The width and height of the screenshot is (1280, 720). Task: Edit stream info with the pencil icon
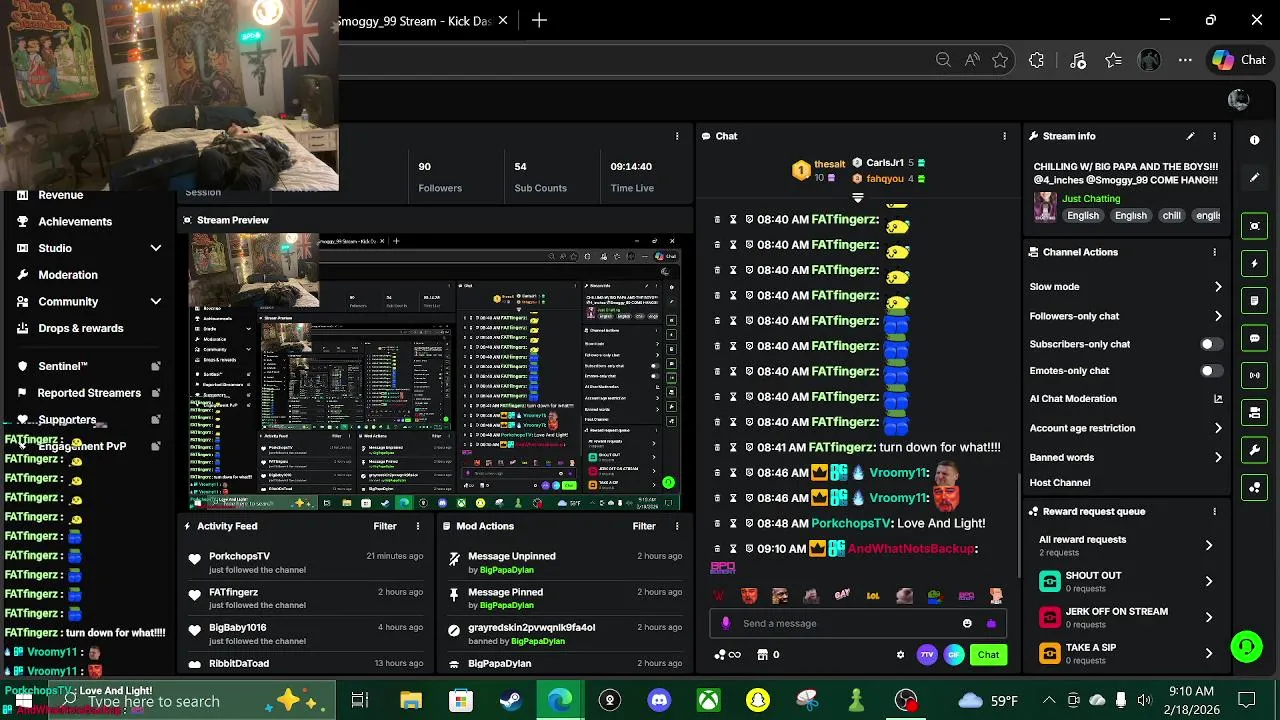(1190, 136)
